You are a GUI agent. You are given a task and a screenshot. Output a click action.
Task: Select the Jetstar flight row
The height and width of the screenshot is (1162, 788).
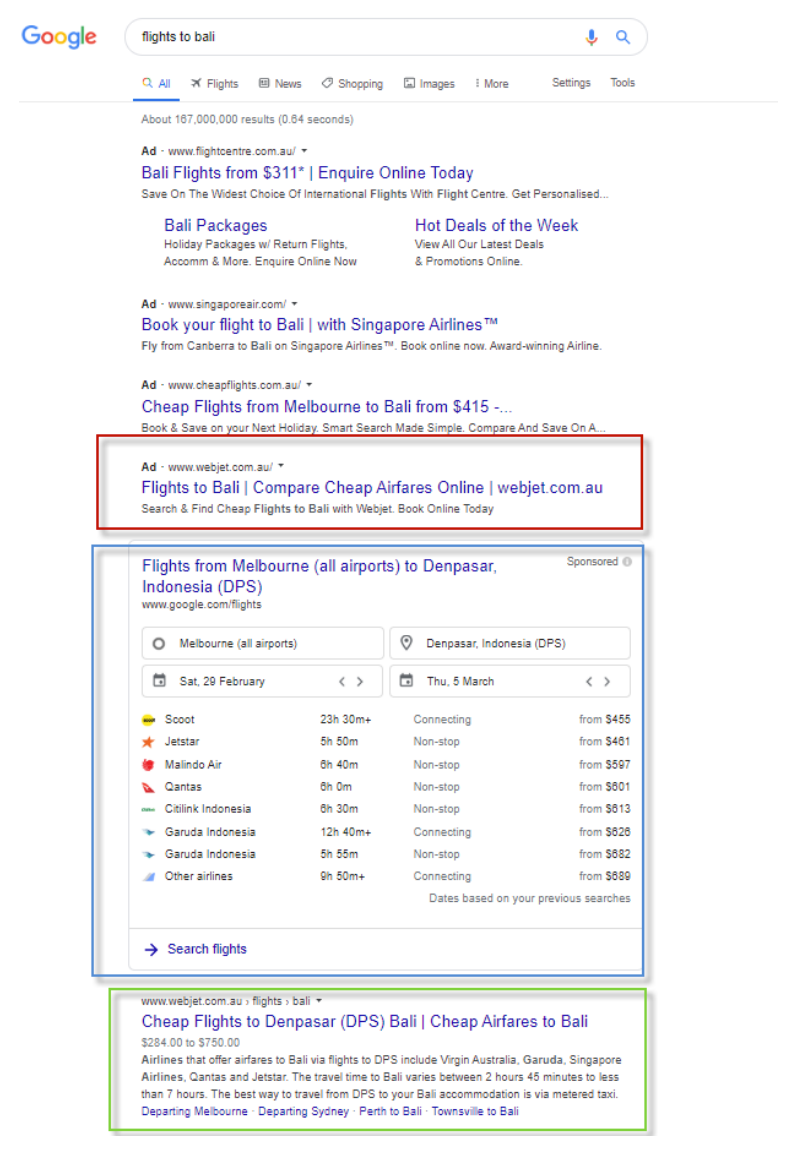(385, 742)
